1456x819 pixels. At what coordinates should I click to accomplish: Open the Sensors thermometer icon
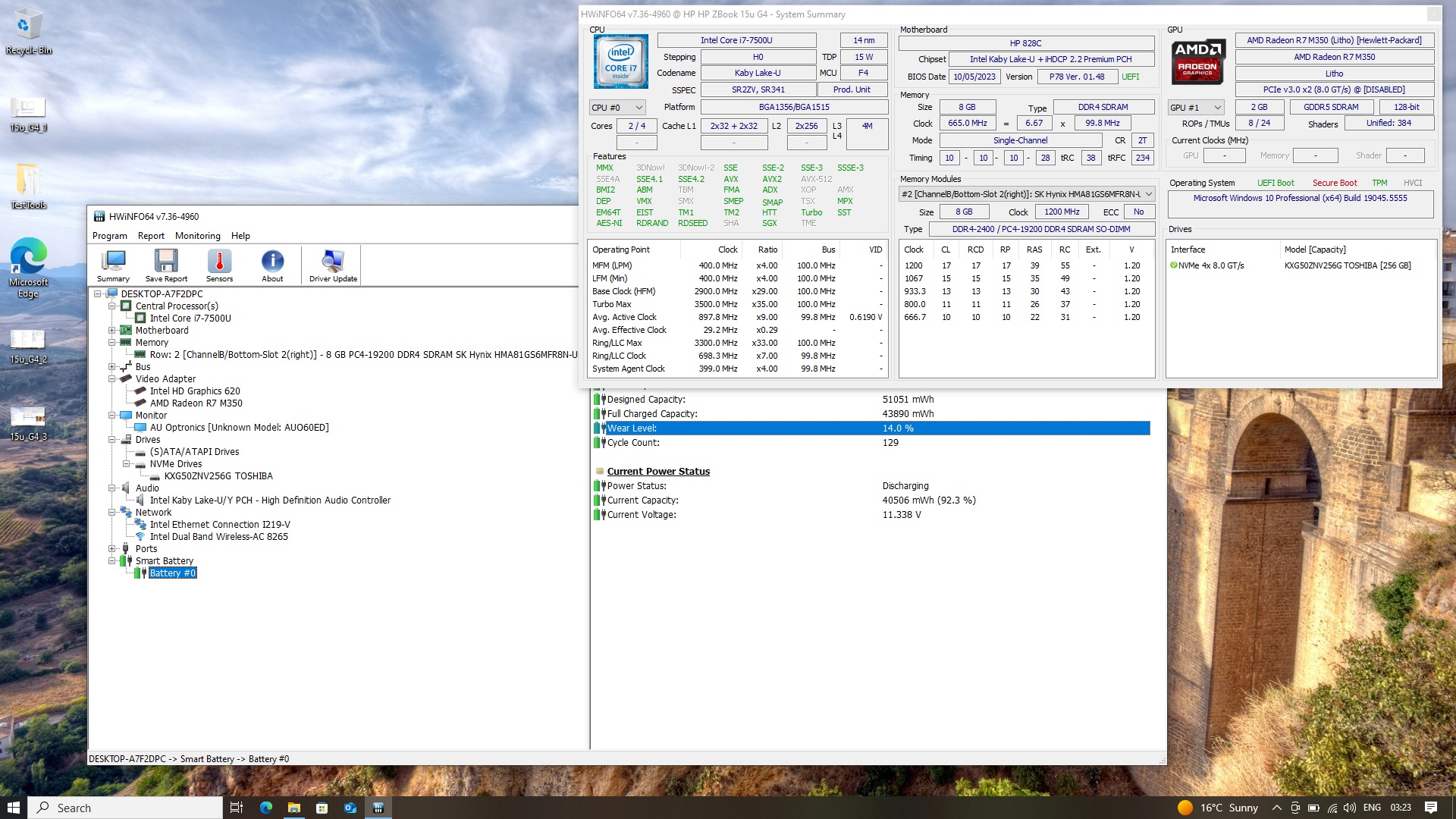(x=219, y=265)
